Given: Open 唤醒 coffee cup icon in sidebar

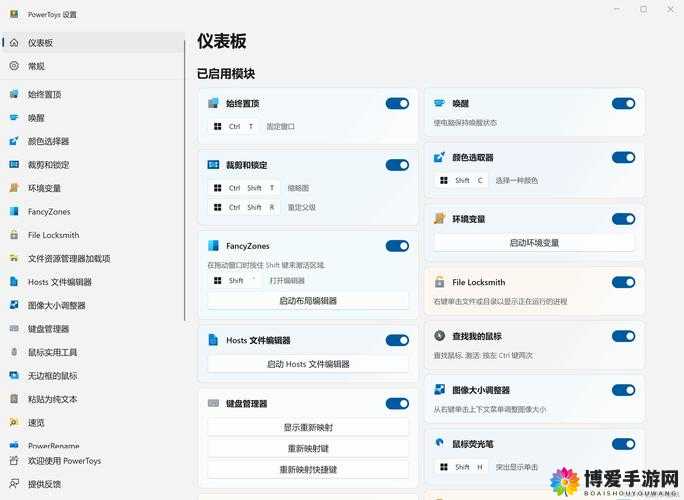Looking at the screenshot, I should tap(14, 117).
